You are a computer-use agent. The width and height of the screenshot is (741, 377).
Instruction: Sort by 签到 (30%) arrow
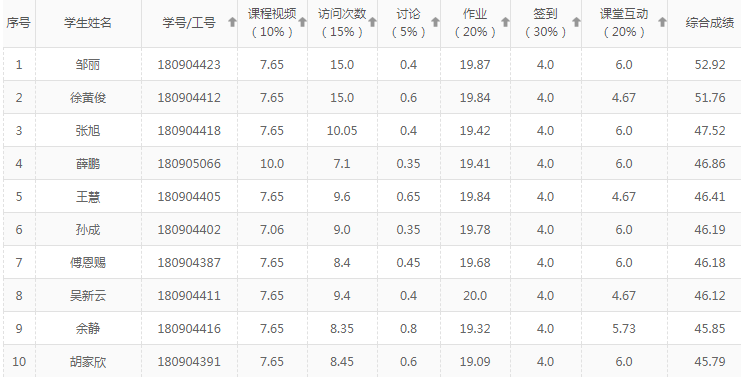point(576,22)
